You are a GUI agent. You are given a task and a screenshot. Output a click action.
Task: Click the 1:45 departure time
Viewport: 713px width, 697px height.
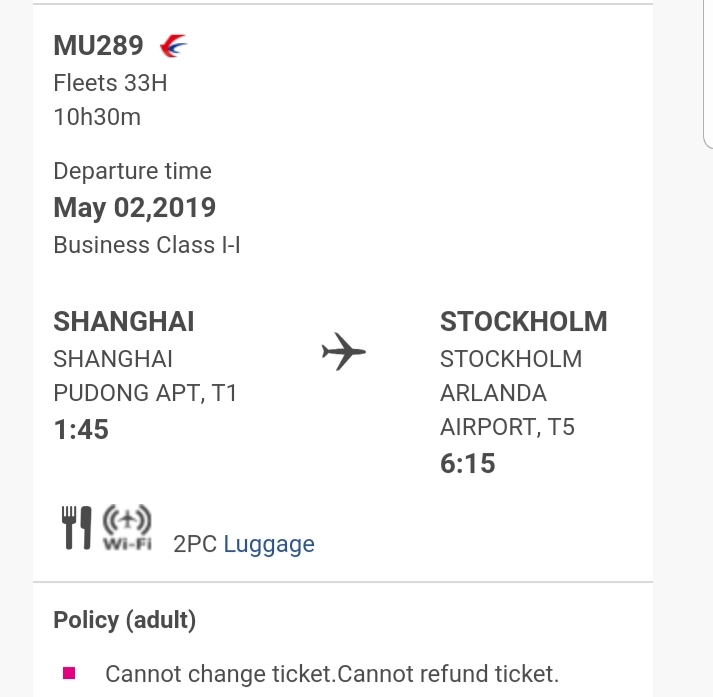81,430
